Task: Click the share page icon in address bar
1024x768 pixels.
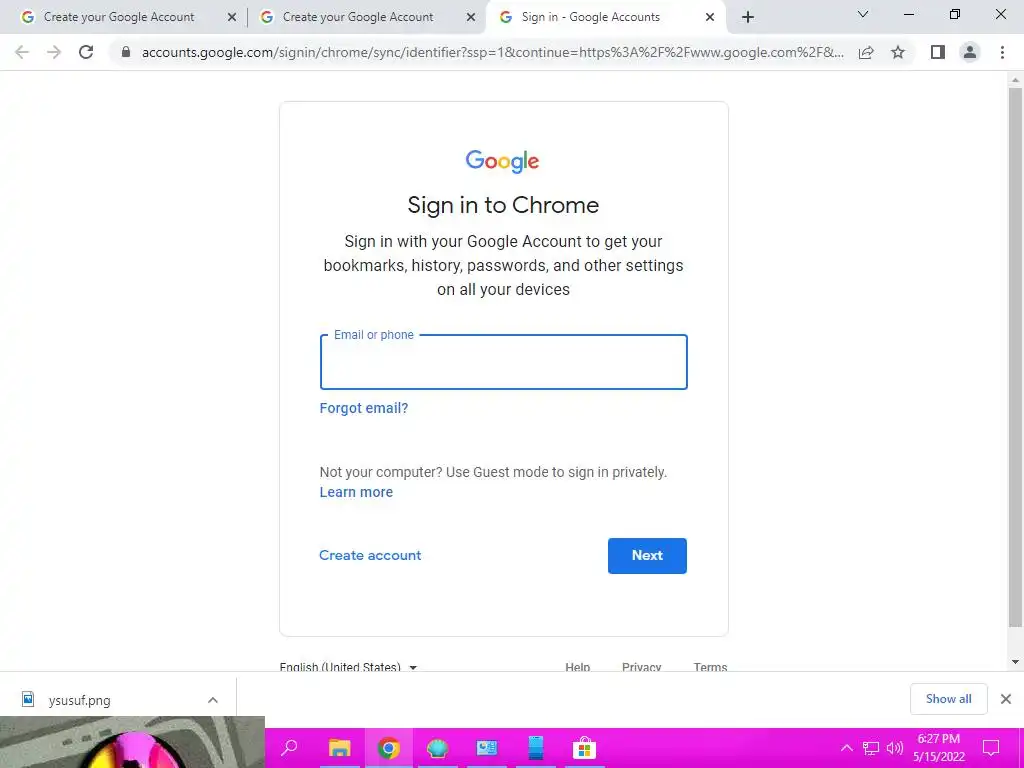Action: coord(866,52)
